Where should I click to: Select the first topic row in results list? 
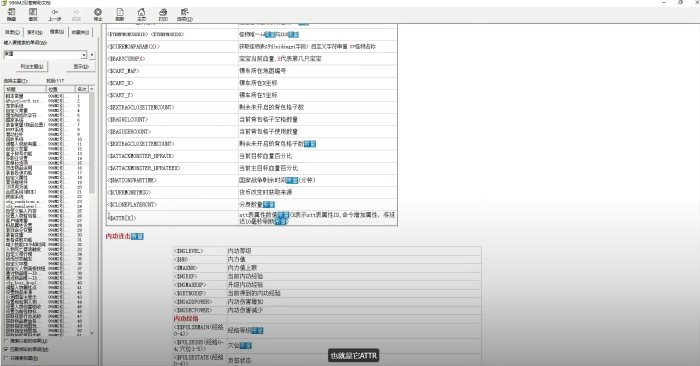pos(46,96)
